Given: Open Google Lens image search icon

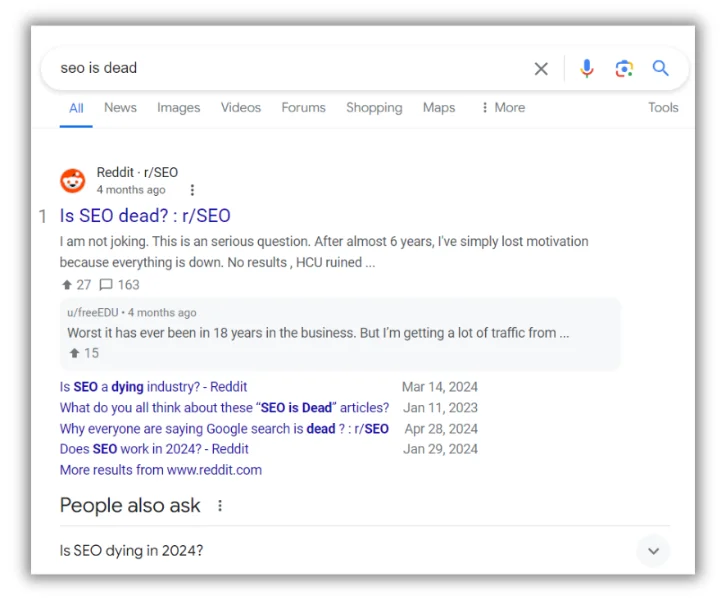Looking at the screenshot, I should [x=624, y=69].
